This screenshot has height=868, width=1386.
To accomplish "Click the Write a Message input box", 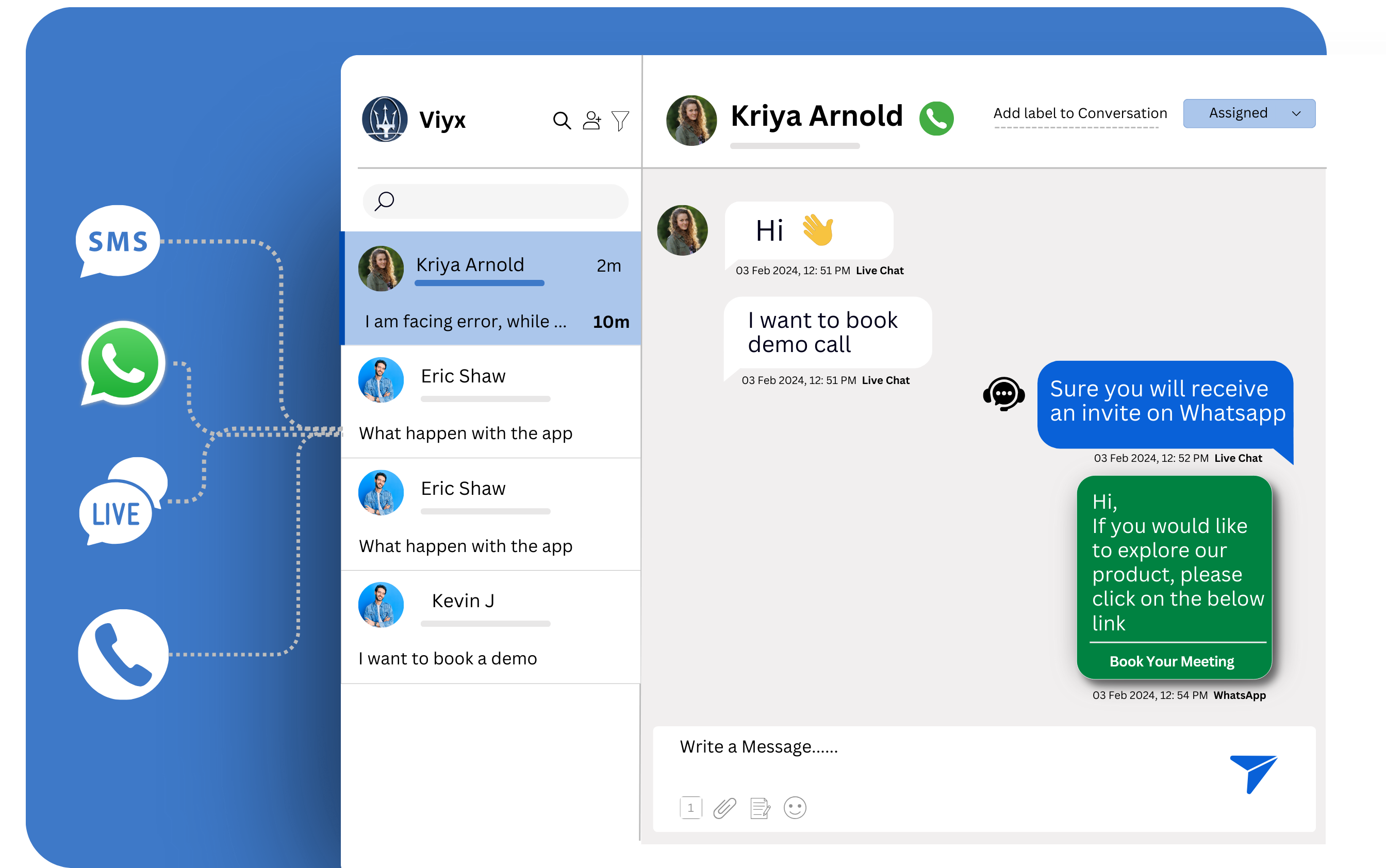I will tap(984, 779).
